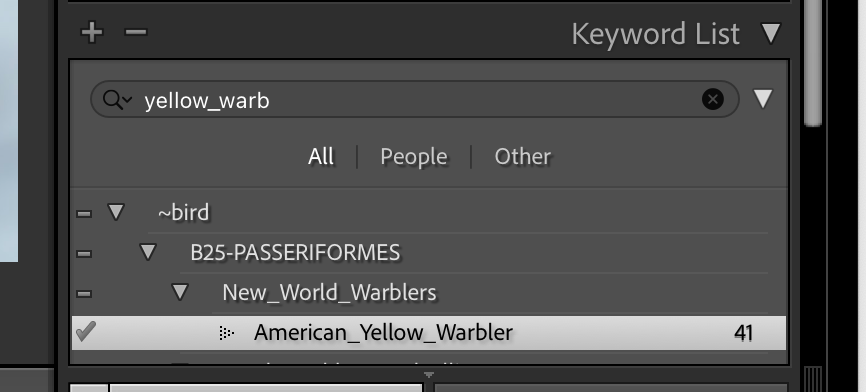The width and height of the screenshot is (866, 392).
Task: Switch to the Other keyword filter
Action: [522, 157]
